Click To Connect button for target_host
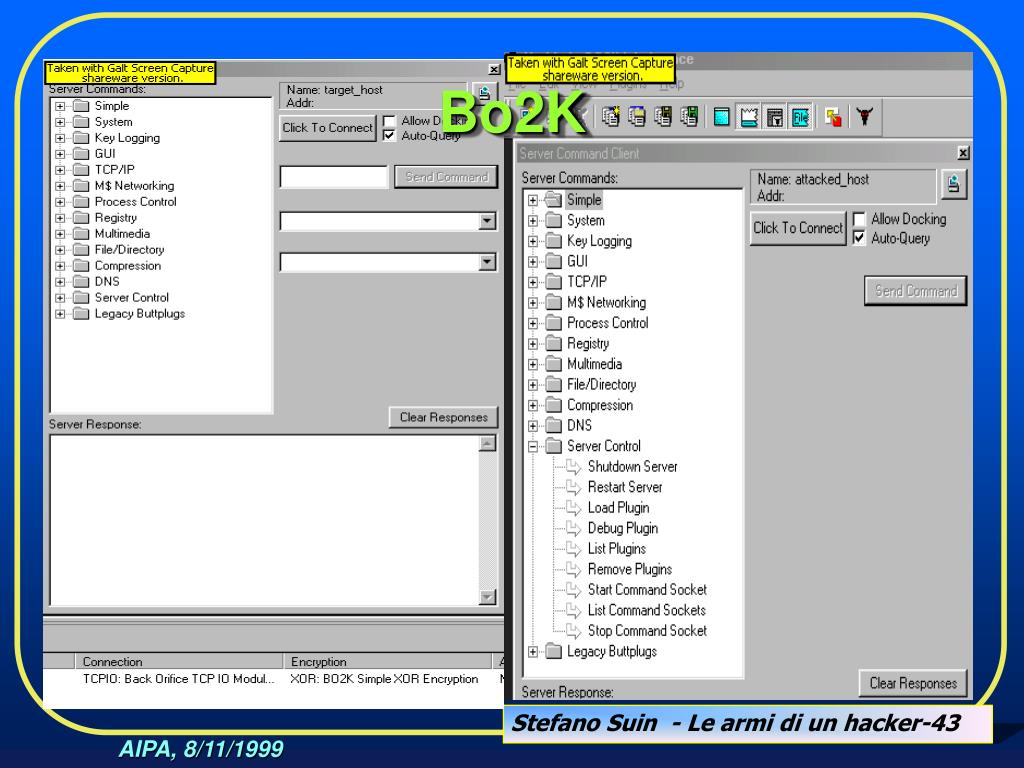 328,128
